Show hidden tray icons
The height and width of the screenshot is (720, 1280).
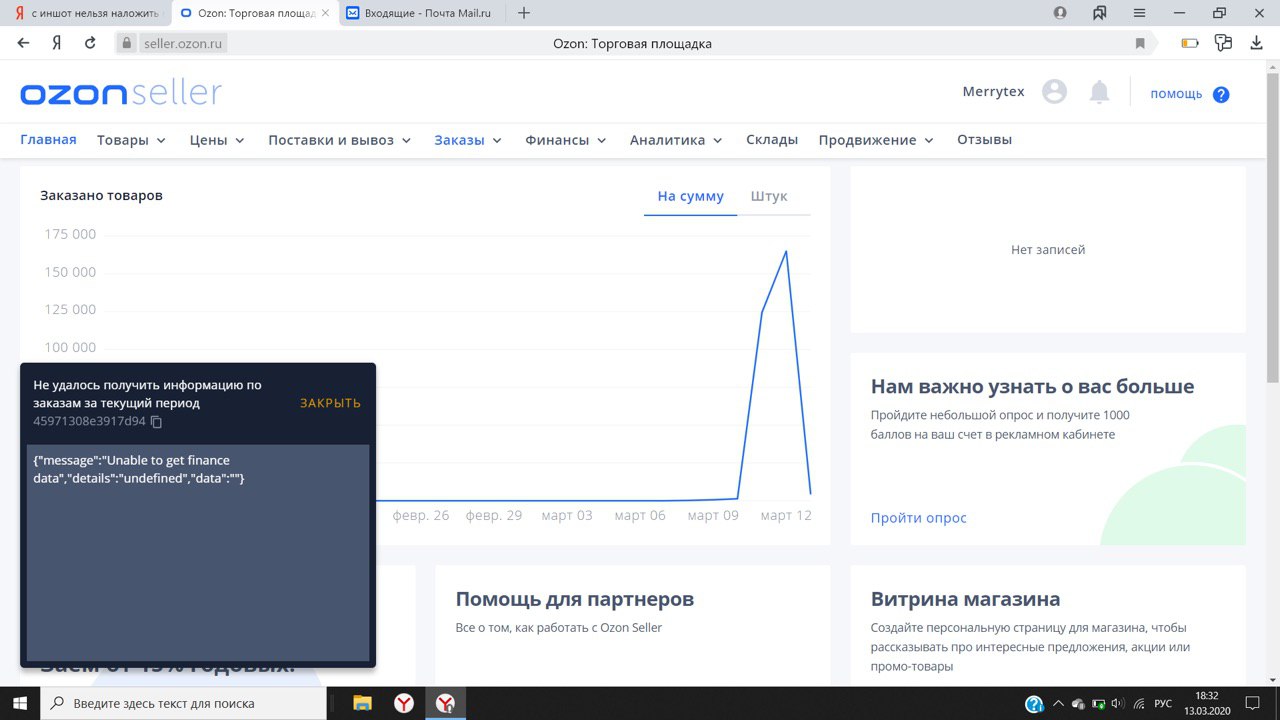click(x=1059, y=703)
